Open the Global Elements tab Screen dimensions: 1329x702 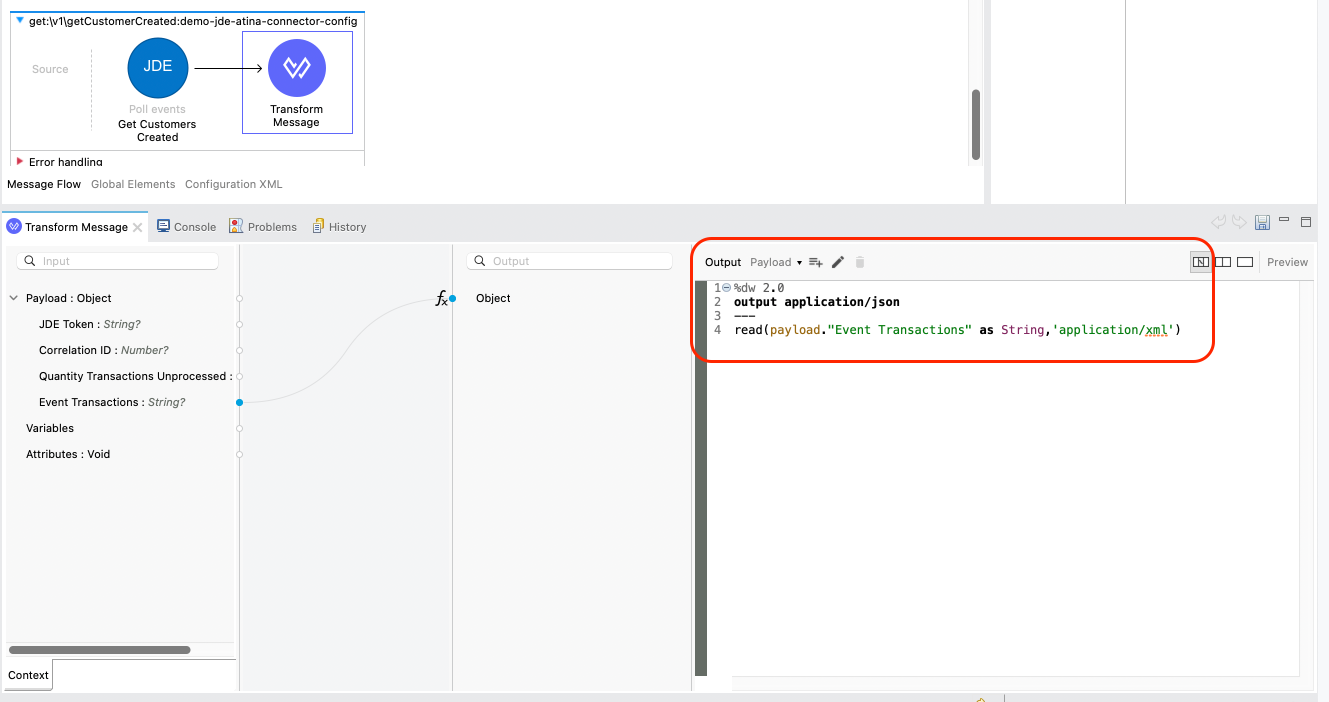[133, 184]
